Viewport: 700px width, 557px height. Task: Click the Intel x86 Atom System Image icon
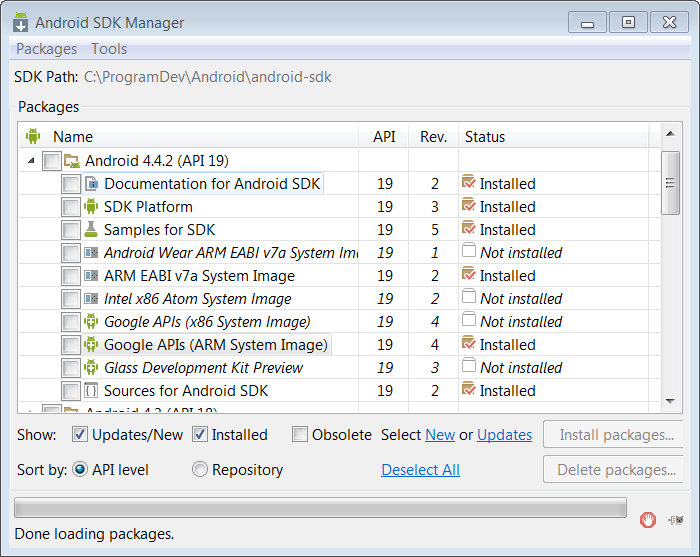[x=92, y=299]
